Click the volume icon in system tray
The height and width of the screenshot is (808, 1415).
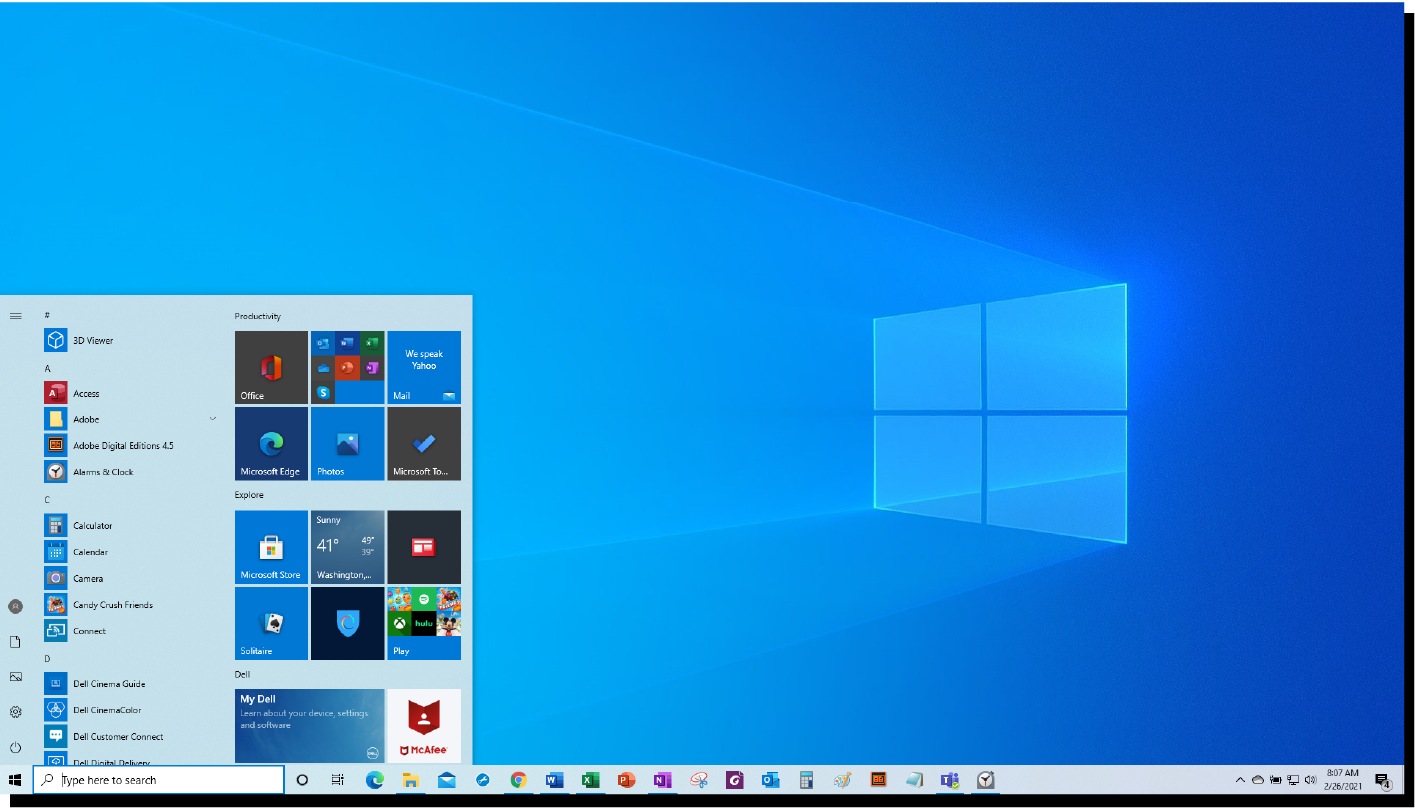(1310, 780)
